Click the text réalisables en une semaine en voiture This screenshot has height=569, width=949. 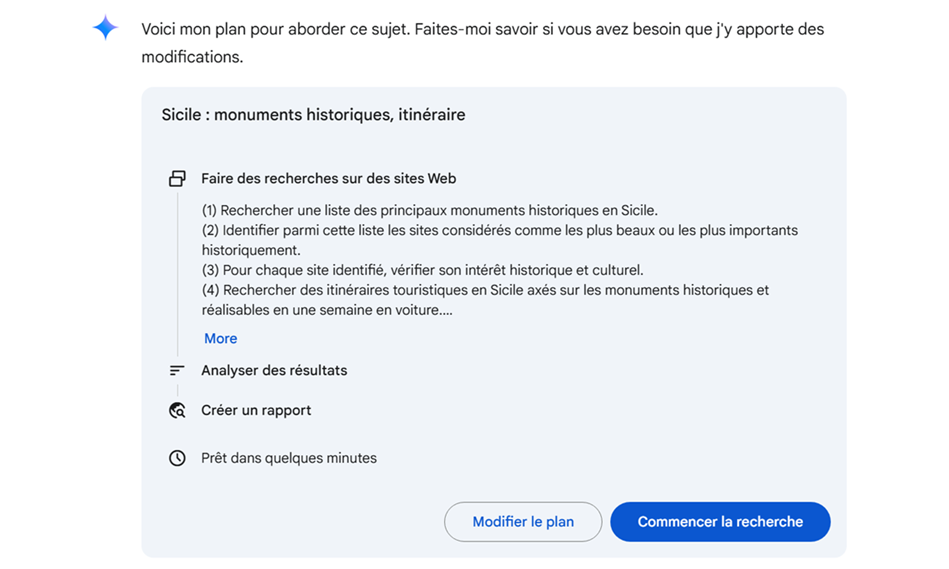[x=327, y=310]
